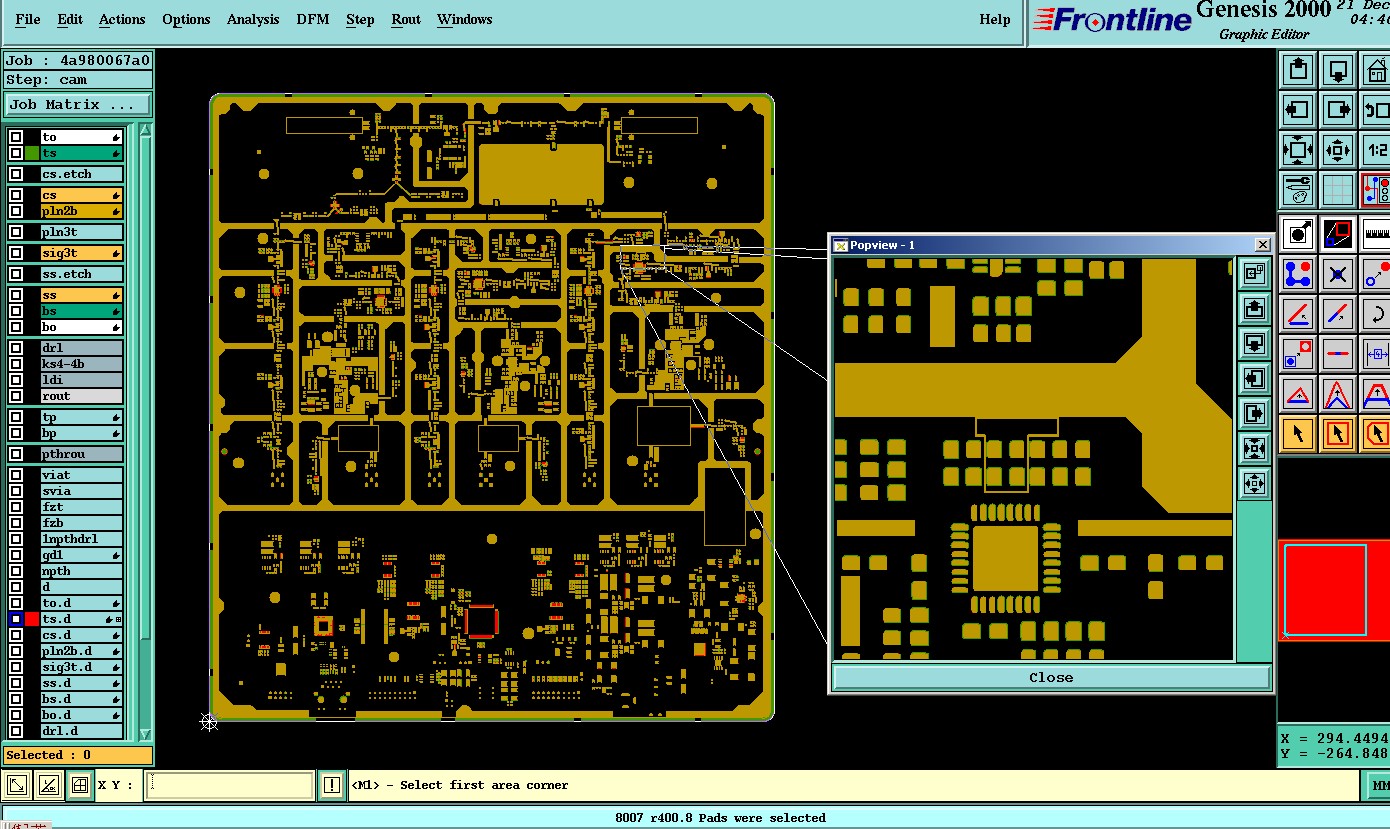This screenshot has height=829, width=1390.
Task: Toggle the grid display icon
Action: click(x=1338, y=189)
